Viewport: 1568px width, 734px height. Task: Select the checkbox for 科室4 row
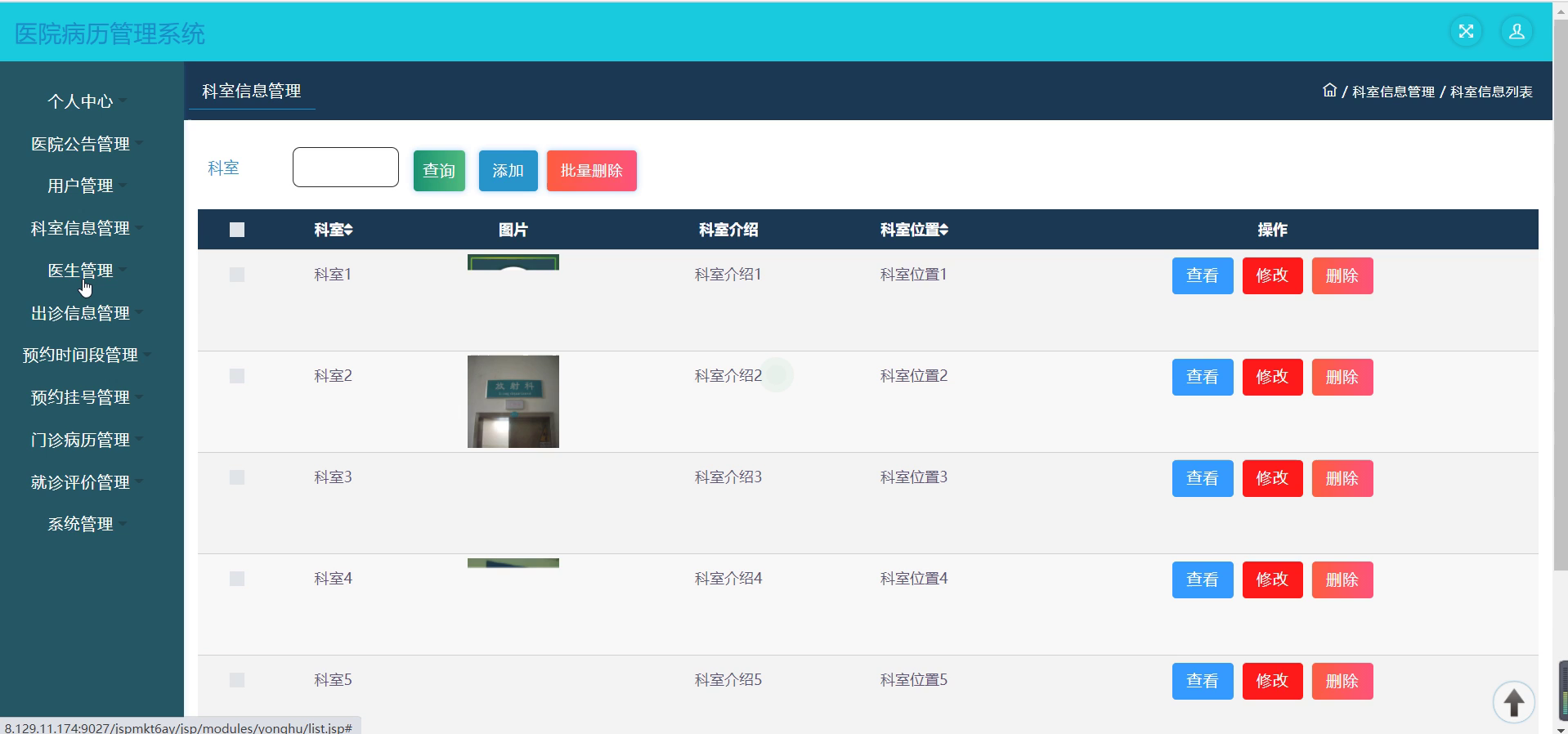[x=237, y=579]
